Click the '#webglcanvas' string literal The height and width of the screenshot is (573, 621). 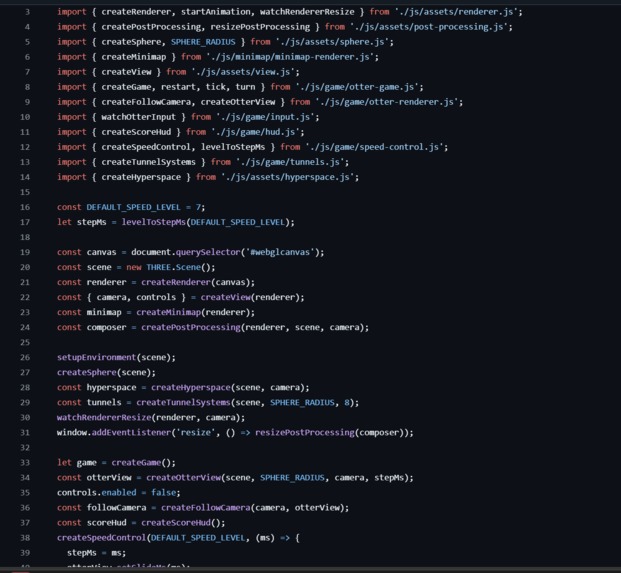pos(280,252)
